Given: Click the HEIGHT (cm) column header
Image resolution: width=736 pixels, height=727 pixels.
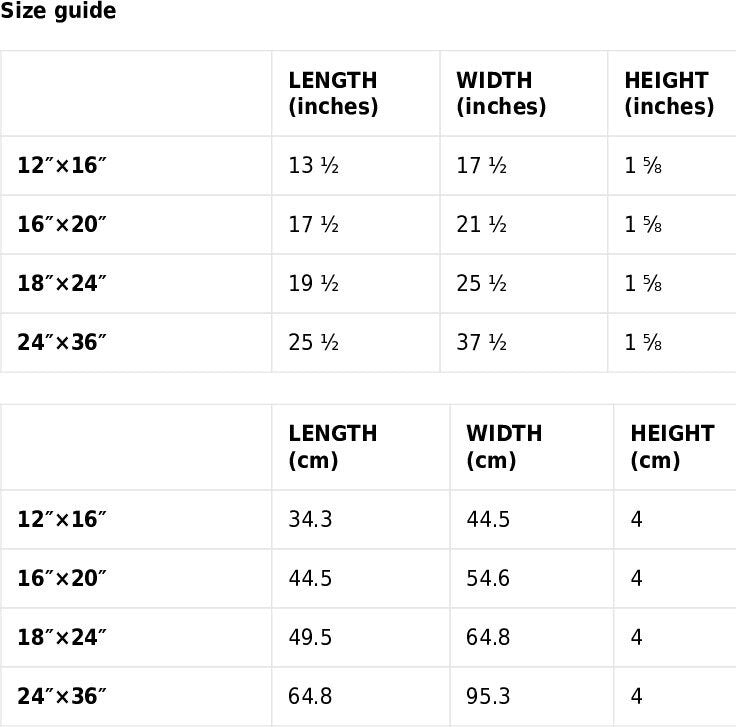Looking at the screenshot, I should (x=672, y=447).
